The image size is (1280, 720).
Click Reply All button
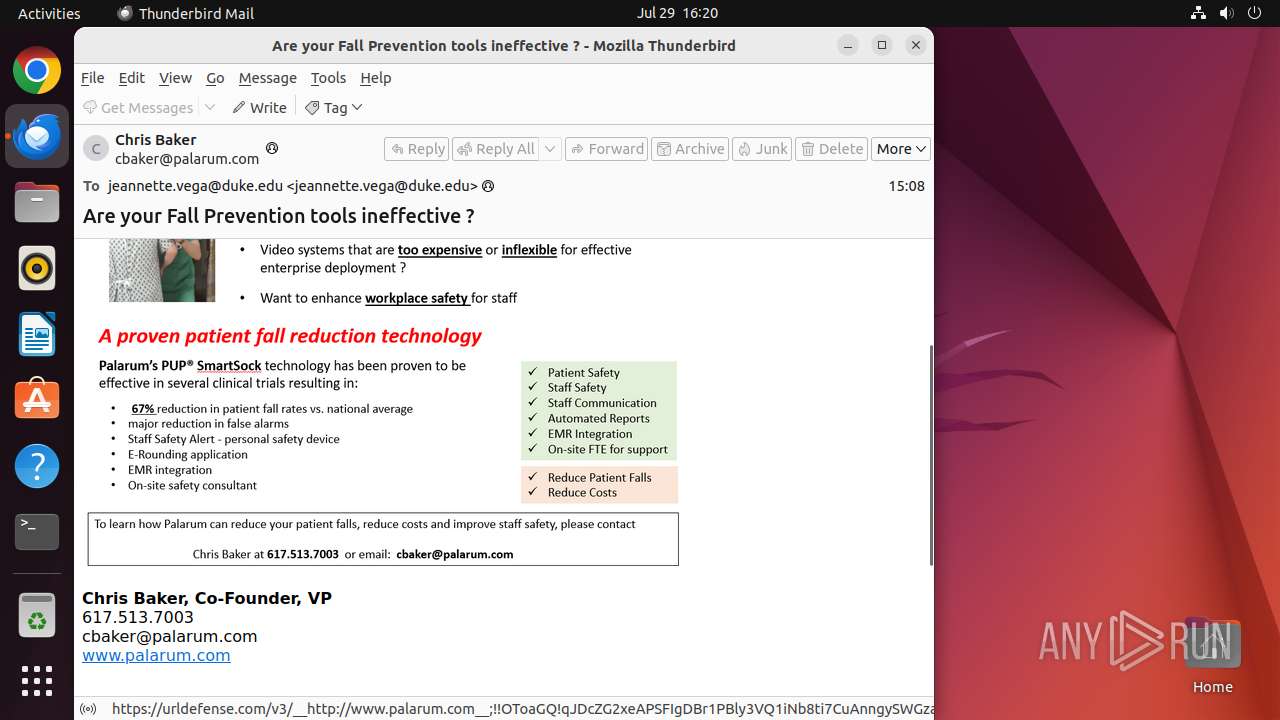pyautogui.click(x=496, y=149)
